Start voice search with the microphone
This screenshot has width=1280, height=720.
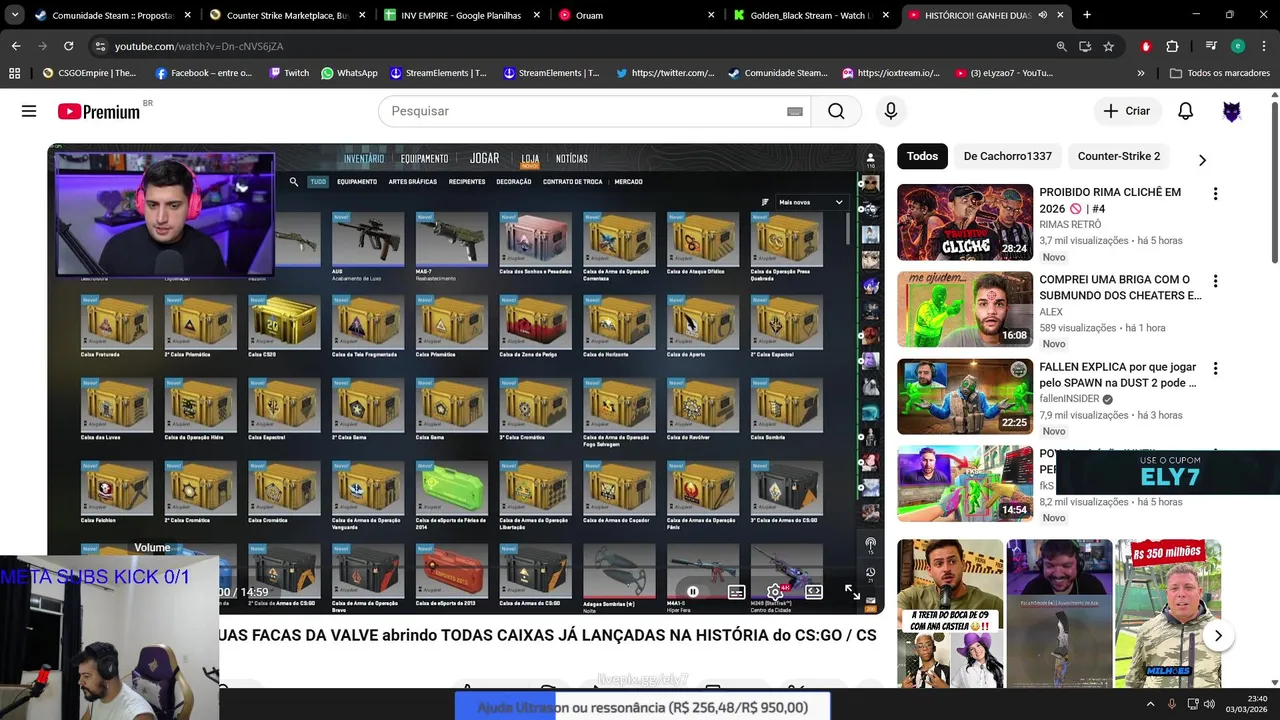tap(890, 111)
